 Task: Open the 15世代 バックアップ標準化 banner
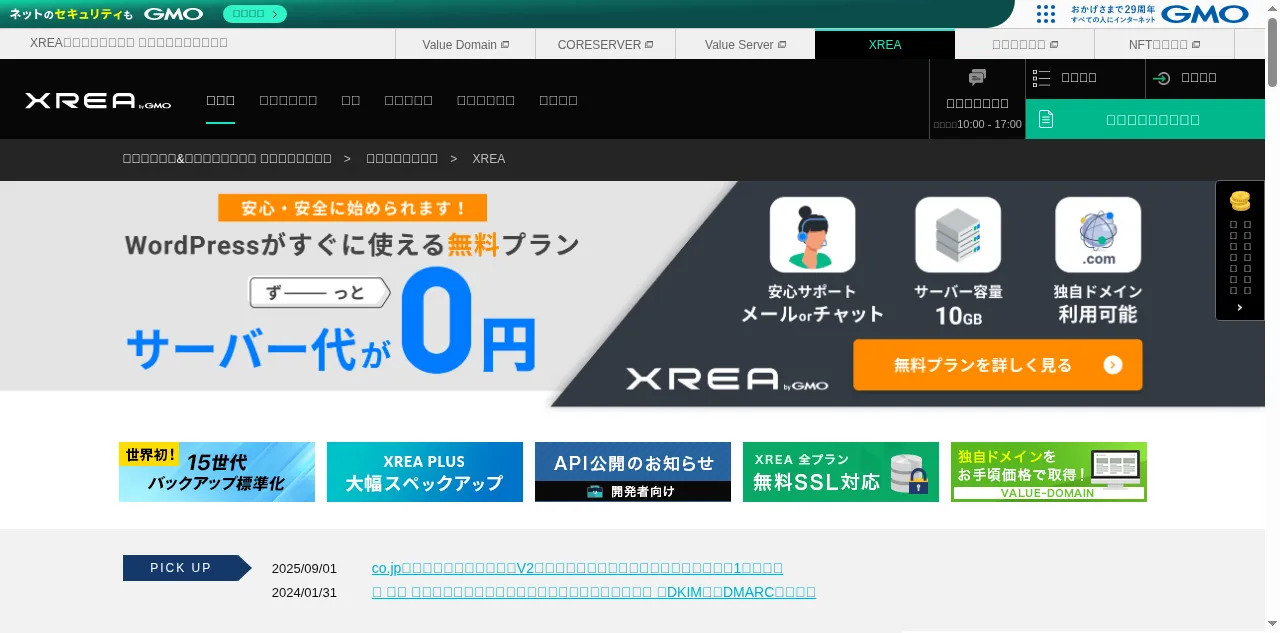click(217, 472)
